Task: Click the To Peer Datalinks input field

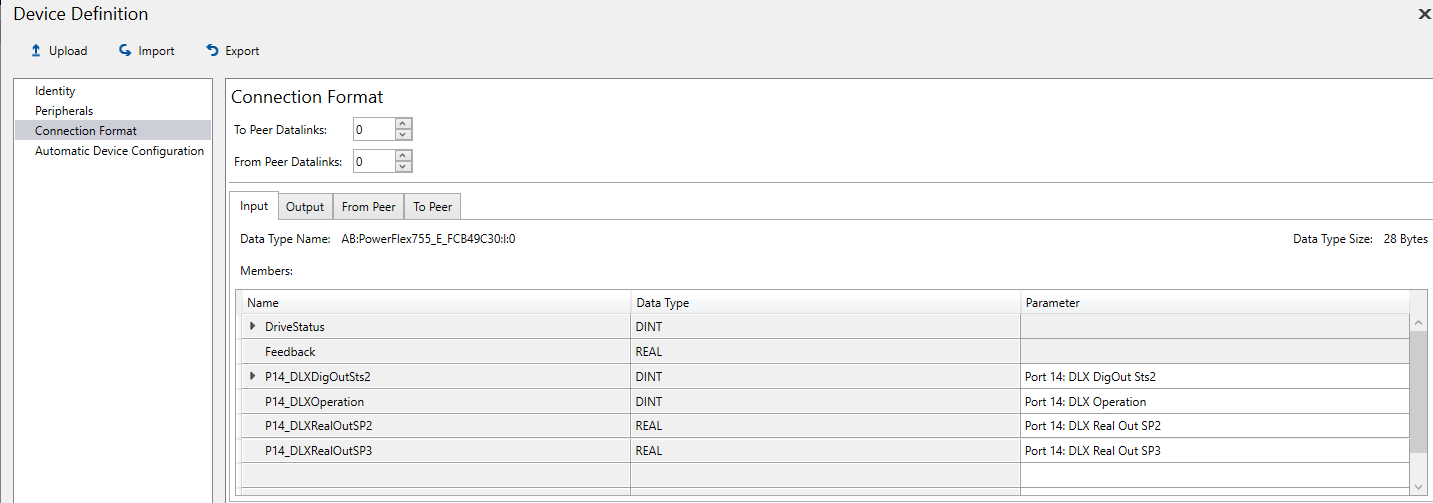Action: pyautogui.click(x=373, y=129)
